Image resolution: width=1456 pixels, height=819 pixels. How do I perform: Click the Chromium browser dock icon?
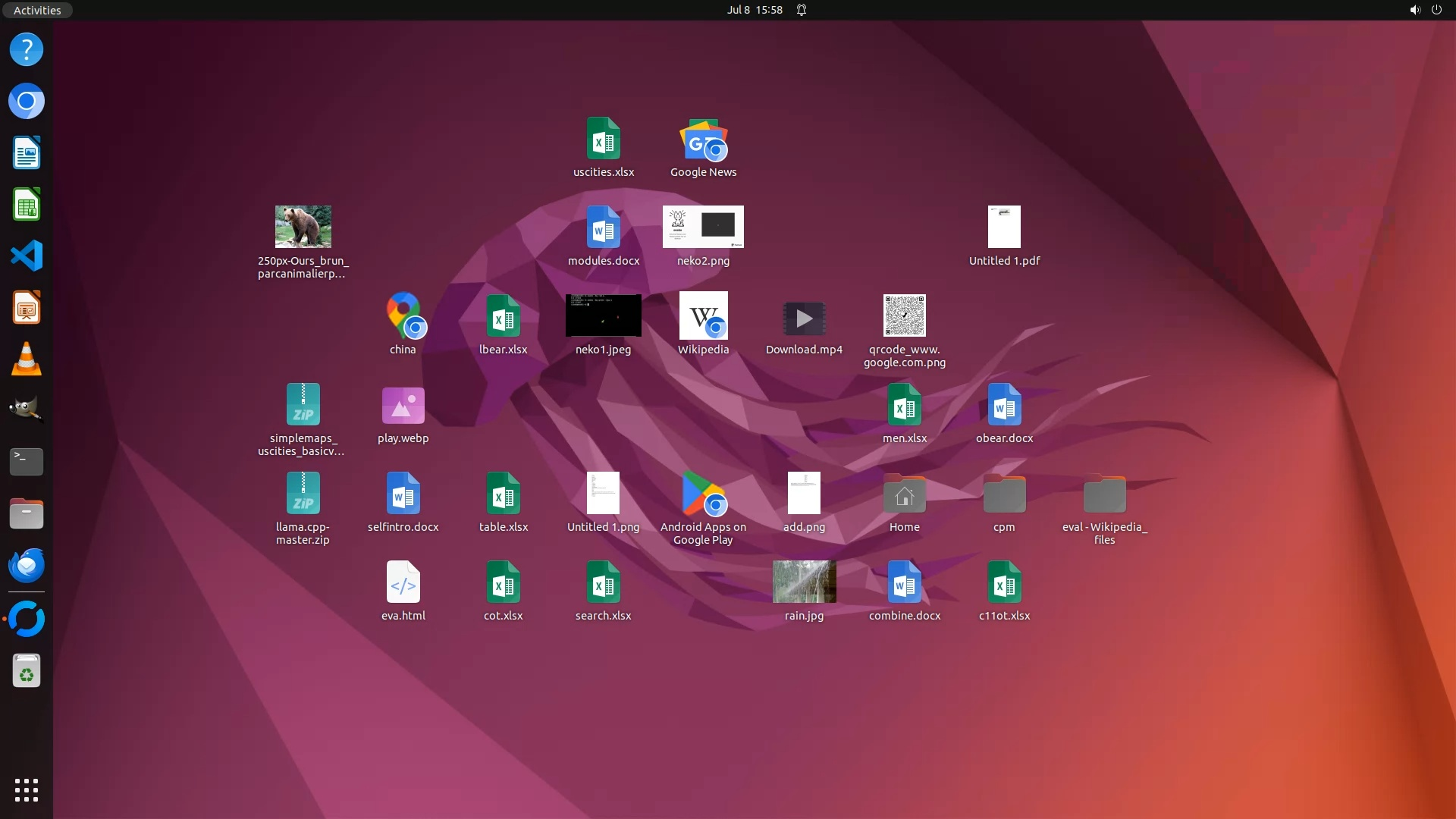click(27, 102)
